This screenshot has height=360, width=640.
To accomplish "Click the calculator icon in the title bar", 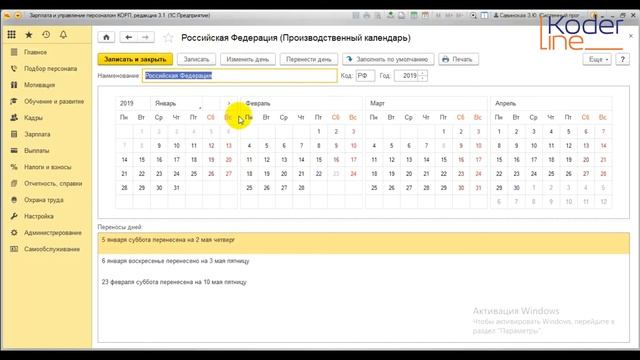I will point(414,15).
